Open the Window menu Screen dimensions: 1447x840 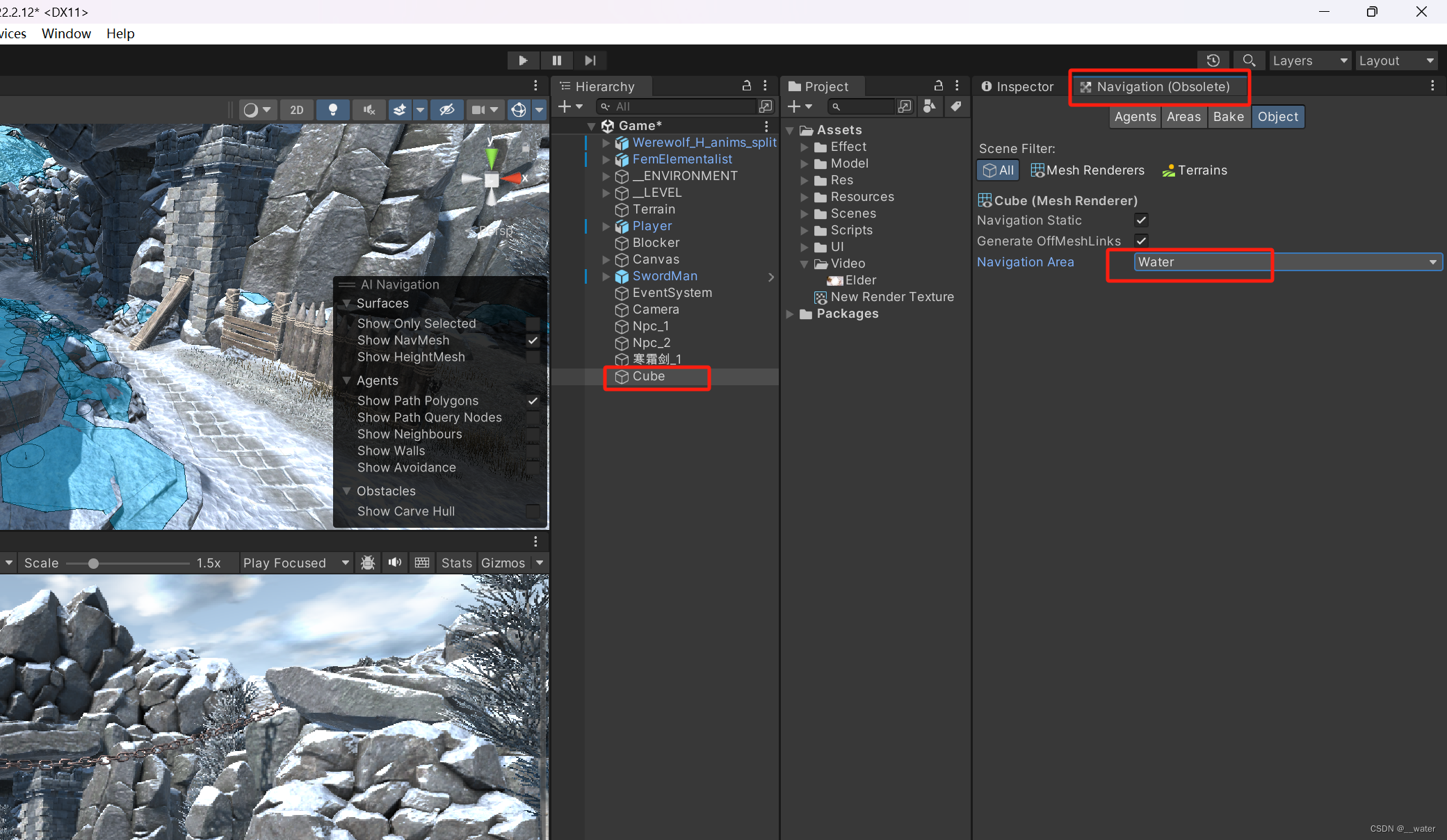click(x=65, y=33)
